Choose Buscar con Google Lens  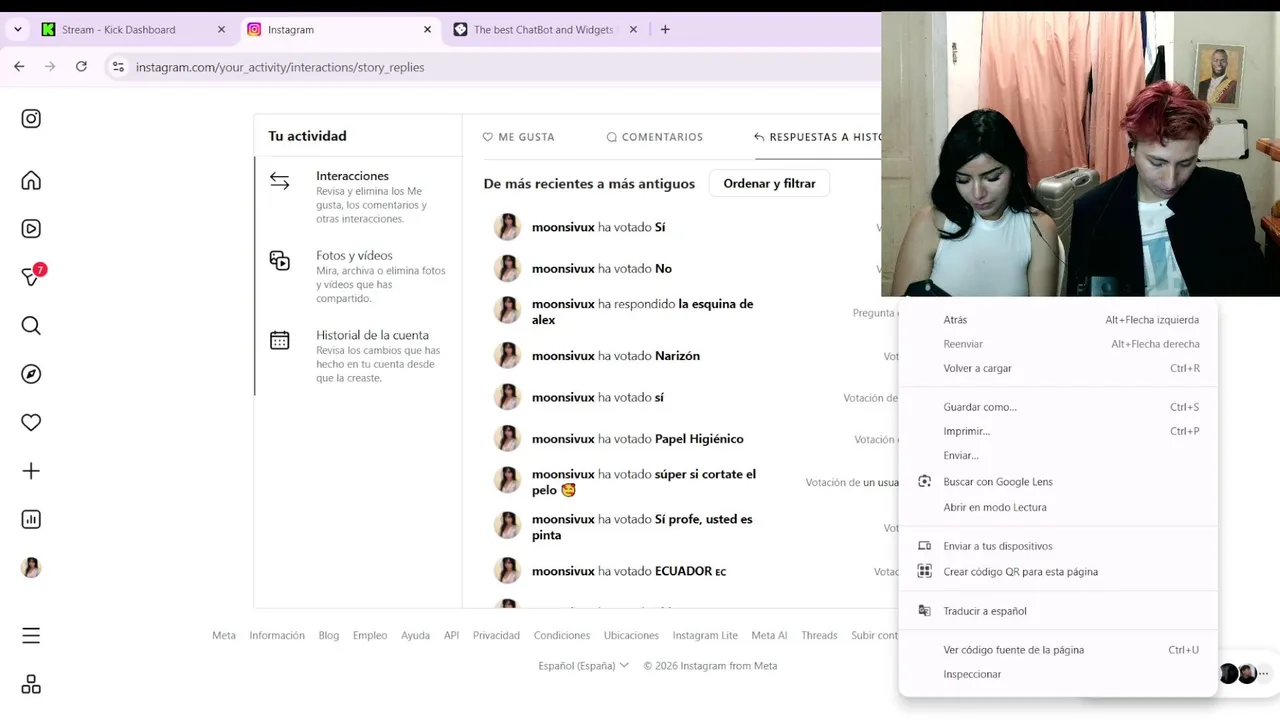point(1058,482)
